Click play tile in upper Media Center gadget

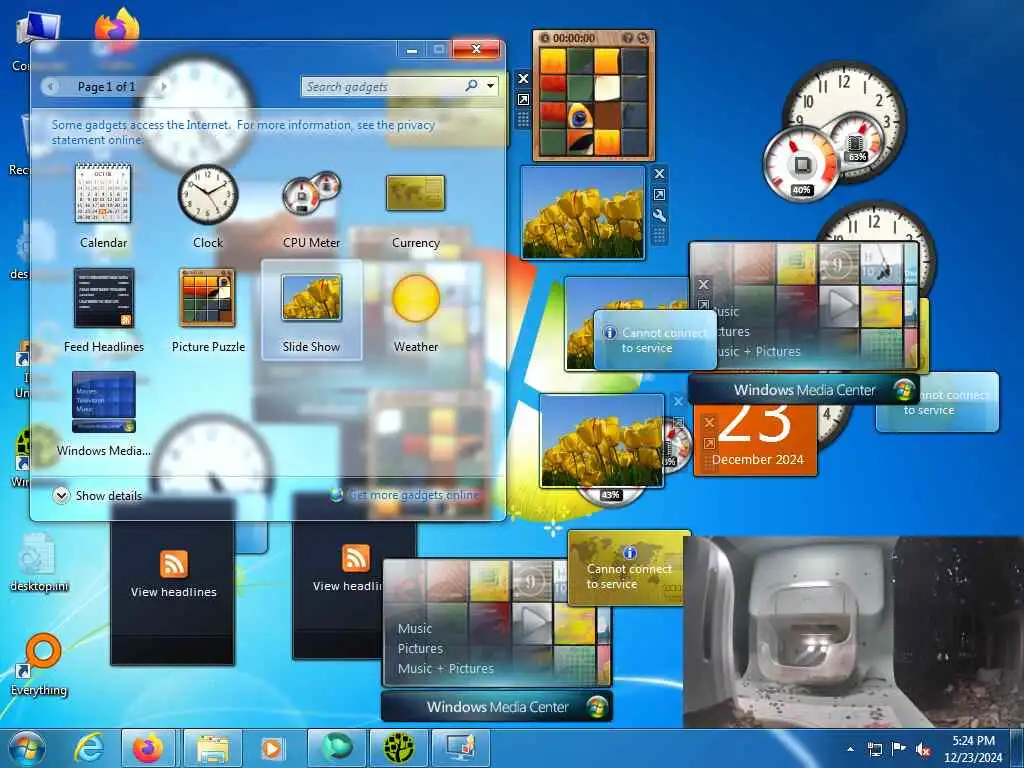(839, 305)
